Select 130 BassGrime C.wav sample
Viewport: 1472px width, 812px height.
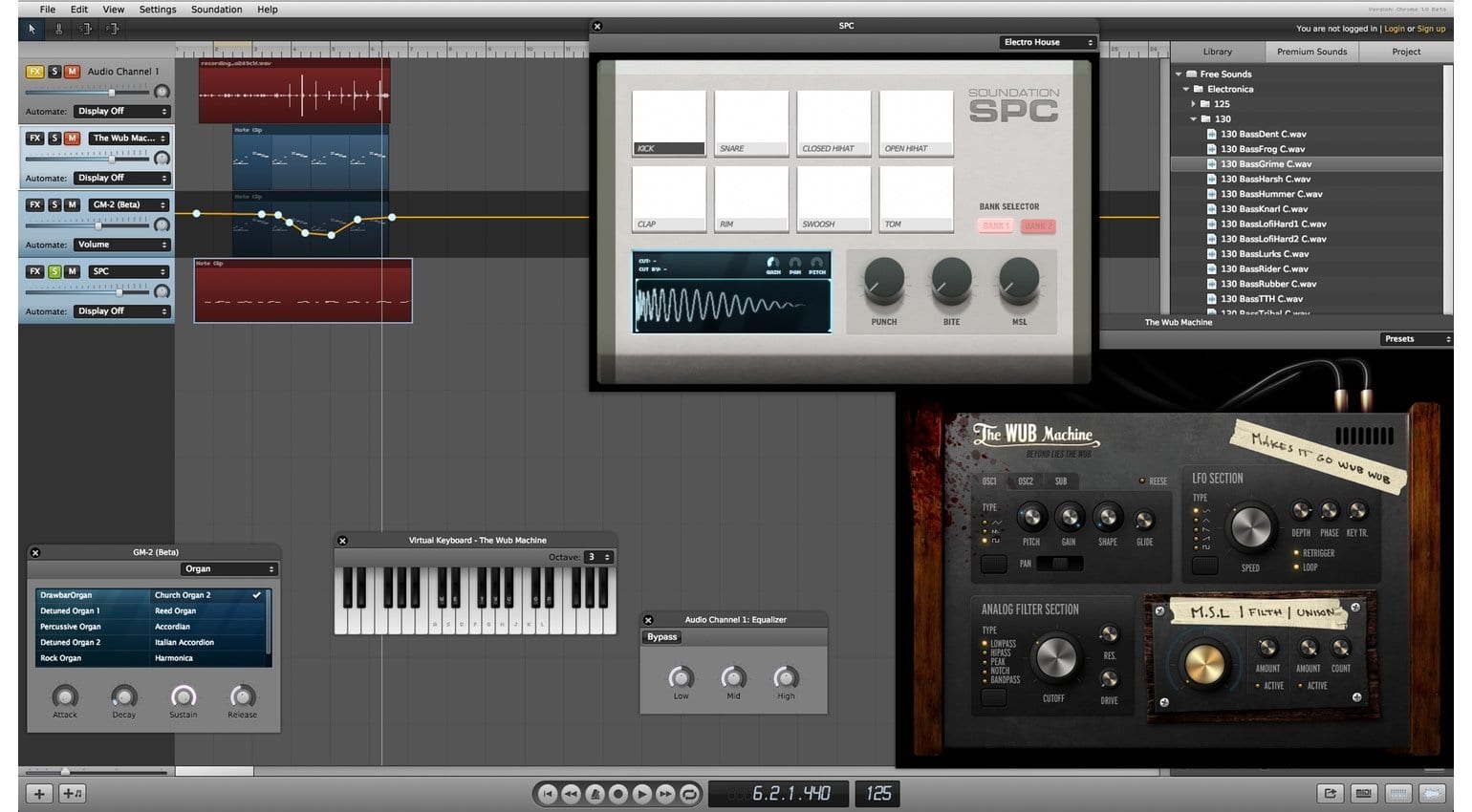click(x=1307, y=164)
